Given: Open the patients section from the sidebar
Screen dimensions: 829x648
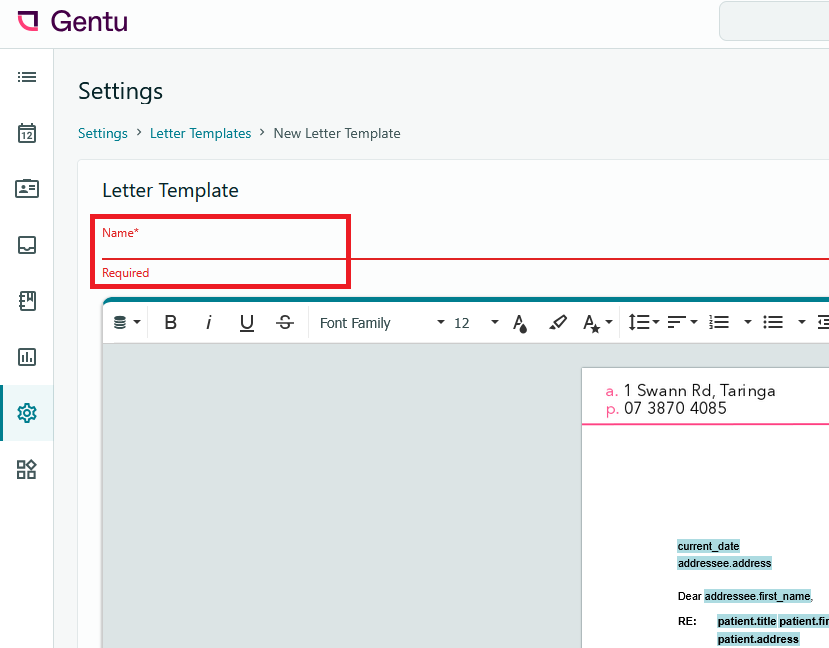Looking at the screenshot, I should (27, 189).
